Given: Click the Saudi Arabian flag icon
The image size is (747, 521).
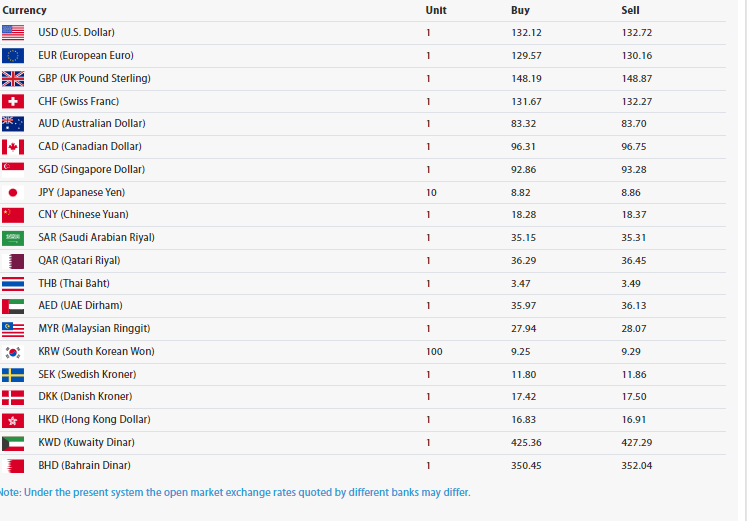Looking at the screenshot, I should [13, 238].
